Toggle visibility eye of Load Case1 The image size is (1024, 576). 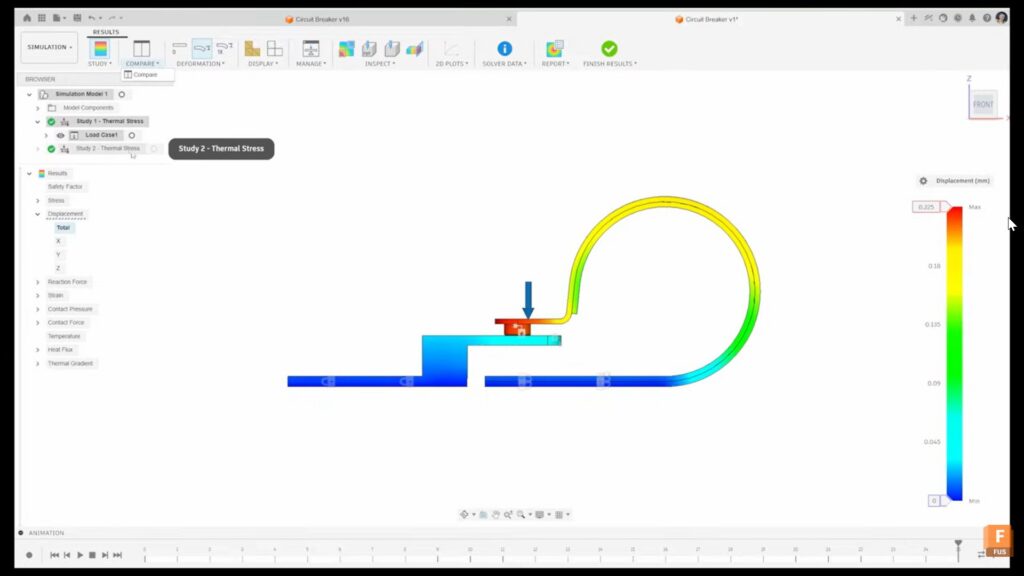point(60,135)
